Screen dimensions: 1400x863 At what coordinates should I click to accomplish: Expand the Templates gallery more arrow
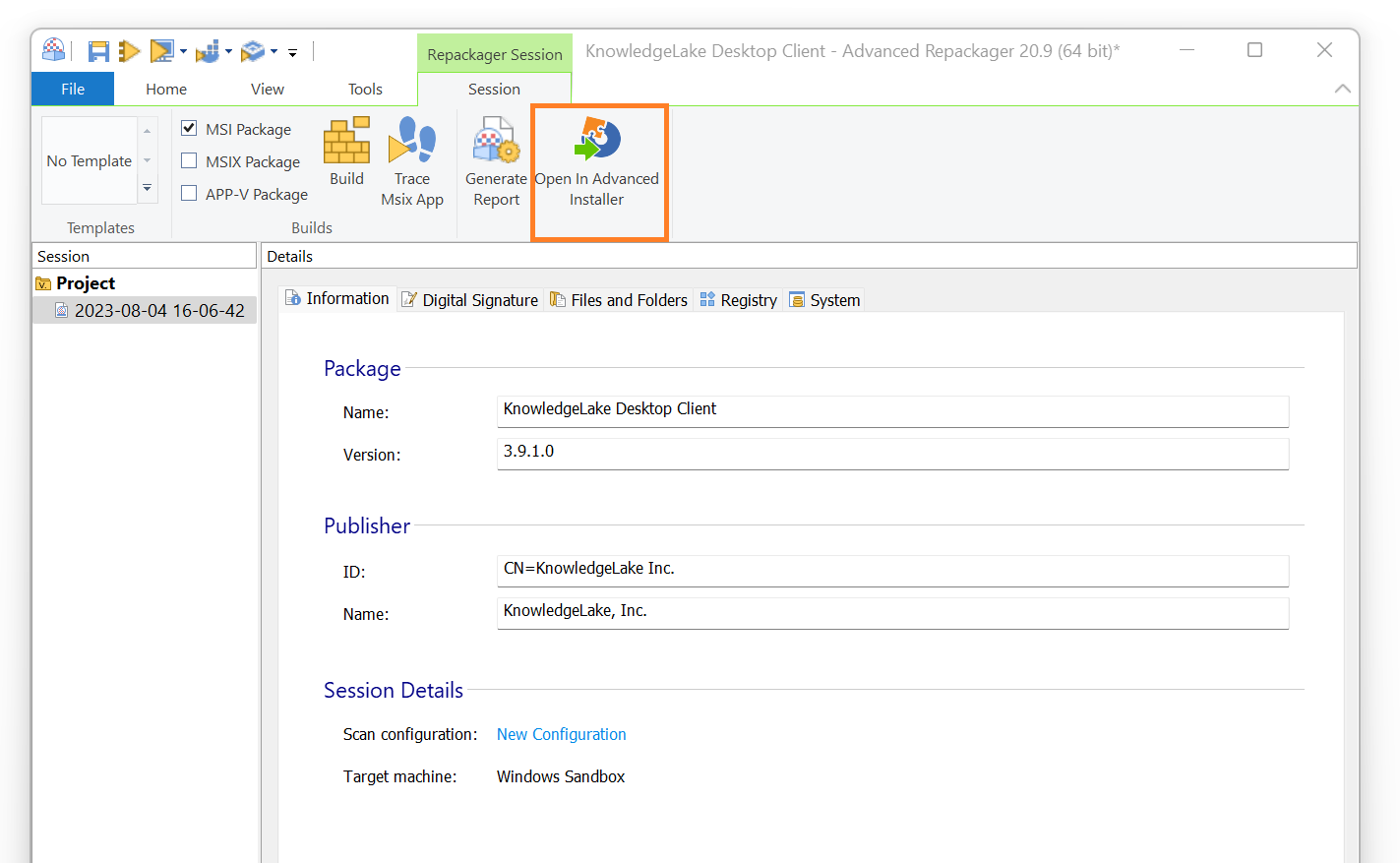pos(148,188)
